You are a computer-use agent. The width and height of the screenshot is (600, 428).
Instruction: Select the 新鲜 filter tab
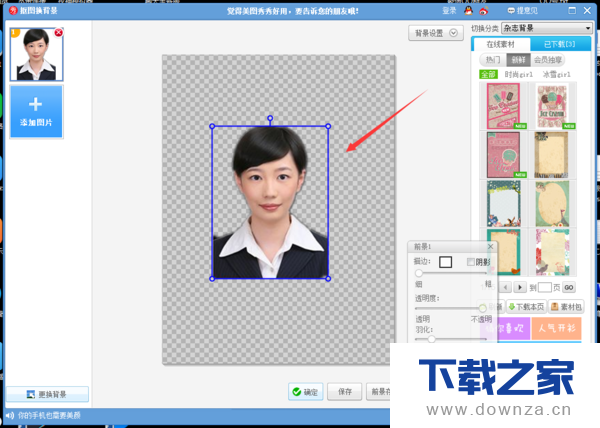(x=518, y=60)
